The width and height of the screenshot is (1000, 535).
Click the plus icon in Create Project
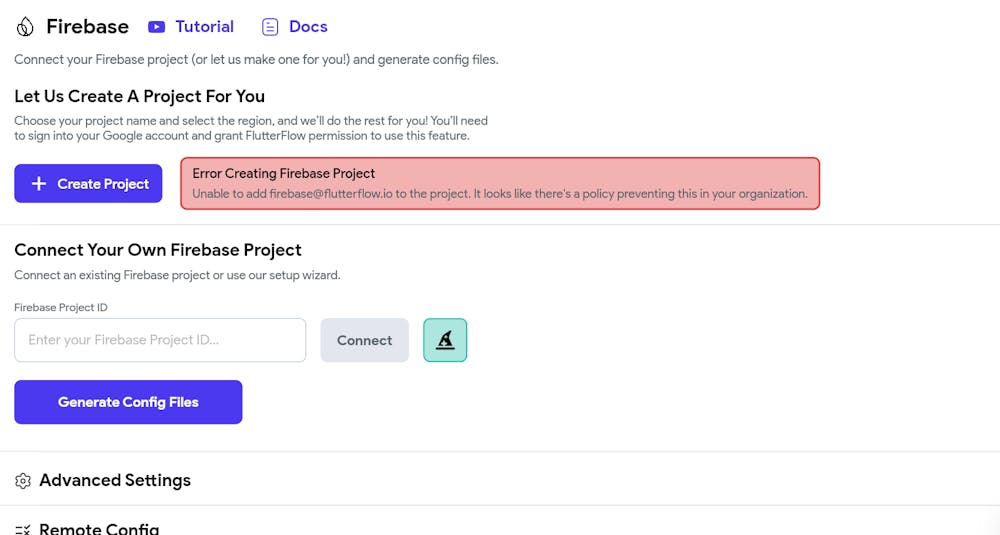pos(39,184)
